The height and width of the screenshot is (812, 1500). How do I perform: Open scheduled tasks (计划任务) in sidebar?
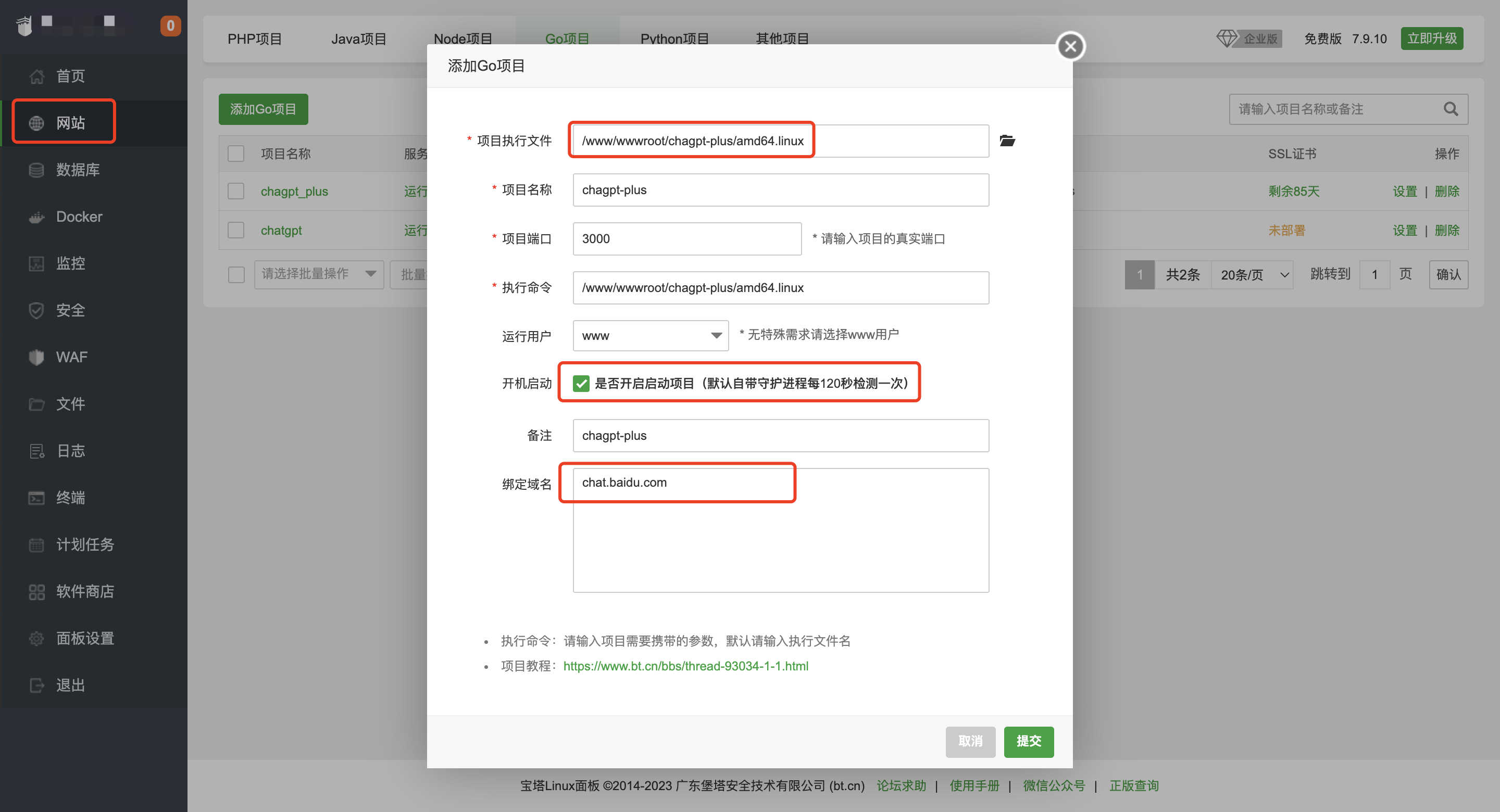click(x=84, y=544)
